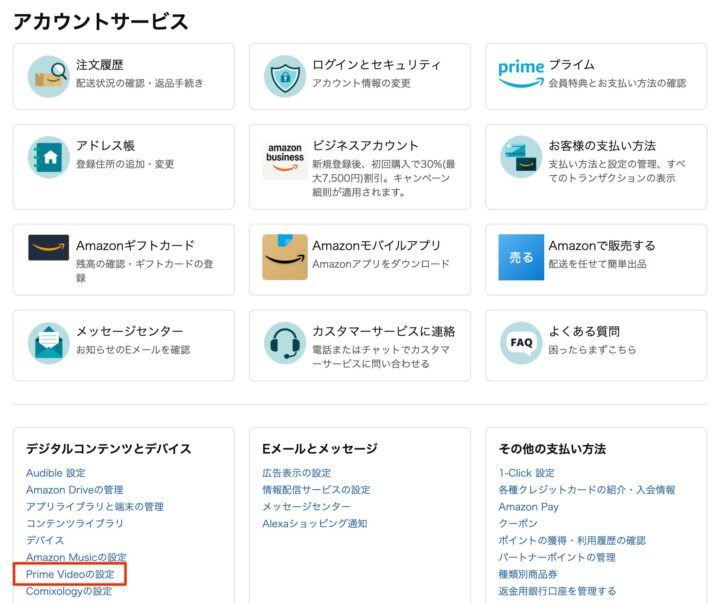This screenshot has height=604, width=720.
Task: Click アカウント情報の変更 description text
Action: click(361, 83)
